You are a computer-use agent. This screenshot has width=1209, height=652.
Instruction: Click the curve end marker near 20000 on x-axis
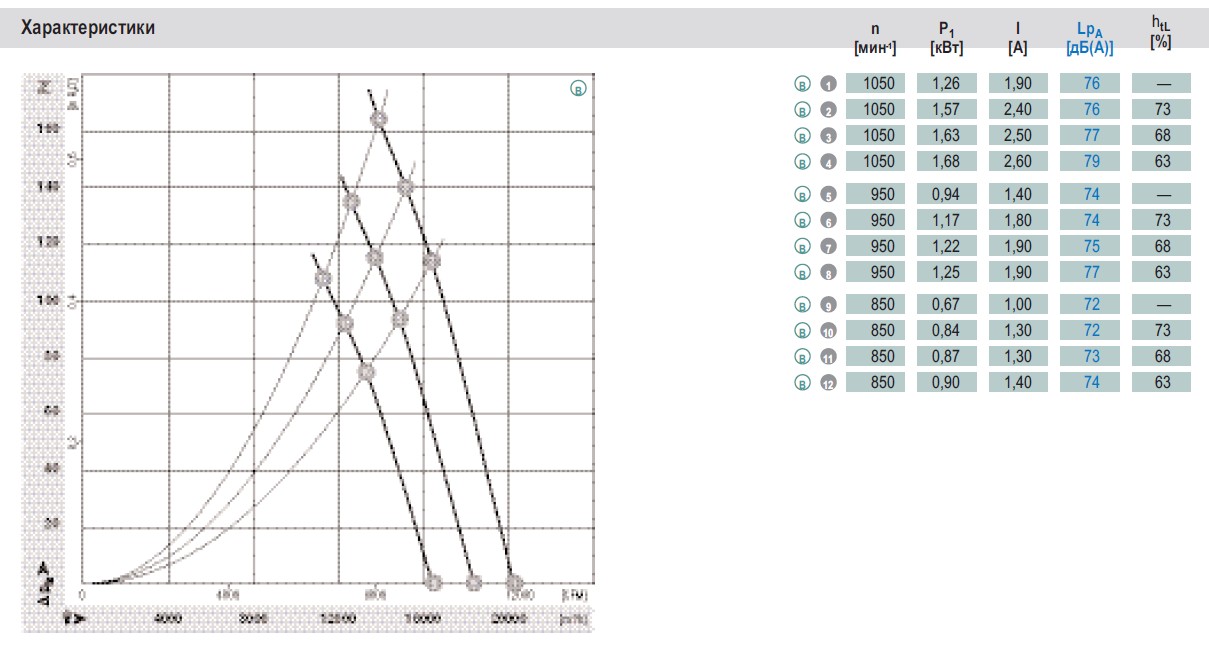514,582
